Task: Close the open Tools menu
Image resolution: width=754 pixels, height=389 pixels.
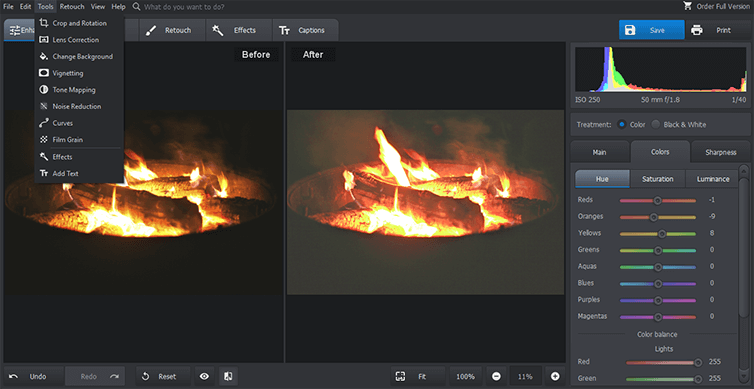Action: [x=46, y=7]
